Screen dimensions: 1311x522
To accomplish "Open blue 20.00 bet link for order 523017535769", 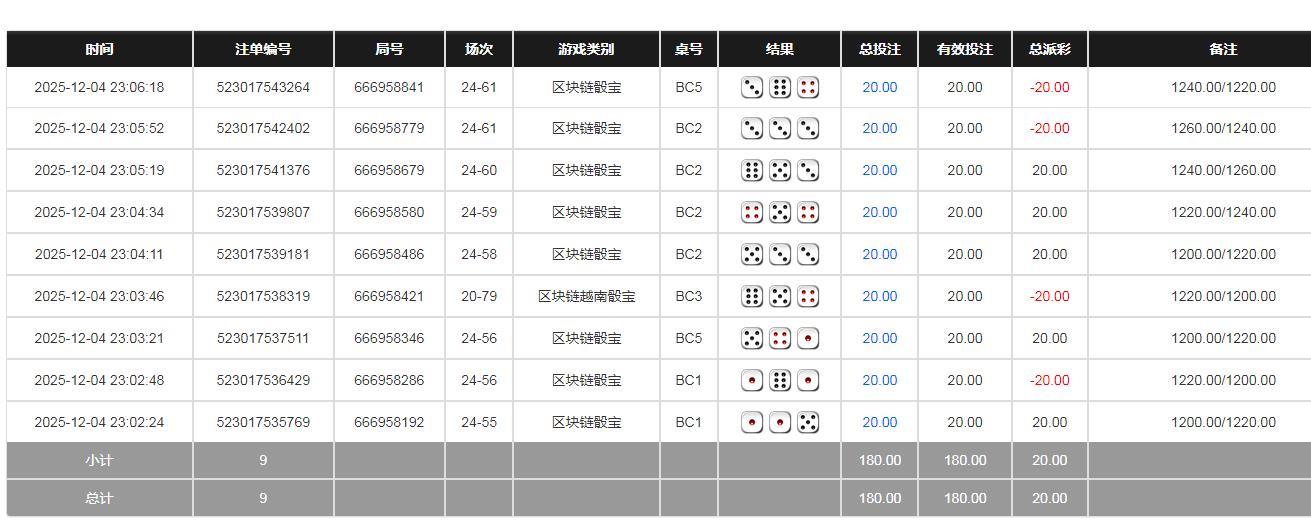I will (879, 423).
